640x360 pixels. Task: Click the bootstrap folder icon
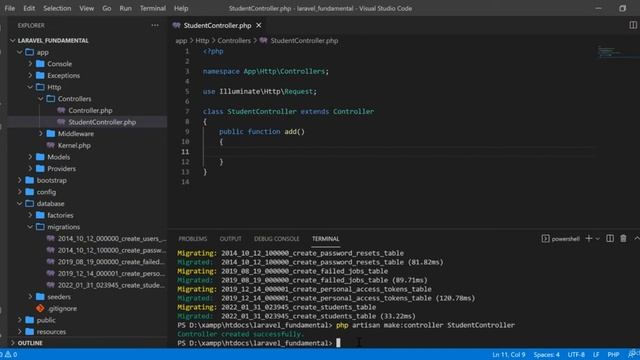30,180
